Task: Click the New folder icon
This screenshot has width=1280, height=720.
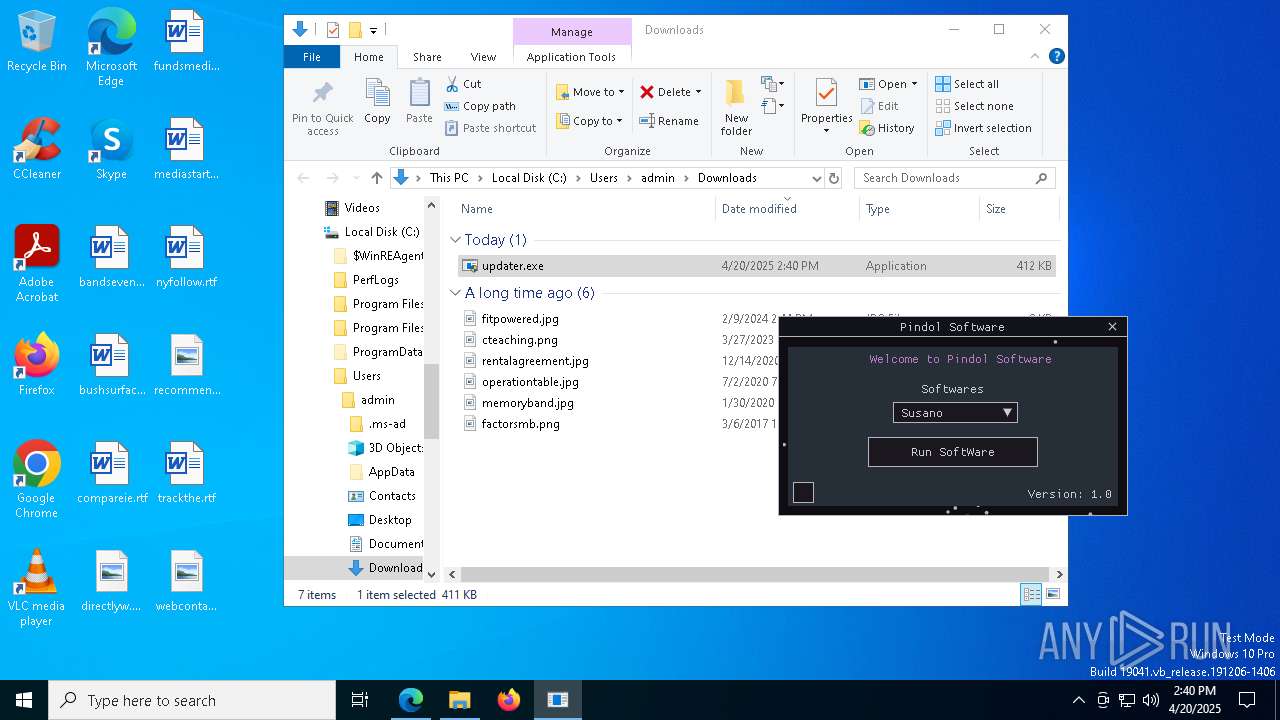Action: (736, 93)
